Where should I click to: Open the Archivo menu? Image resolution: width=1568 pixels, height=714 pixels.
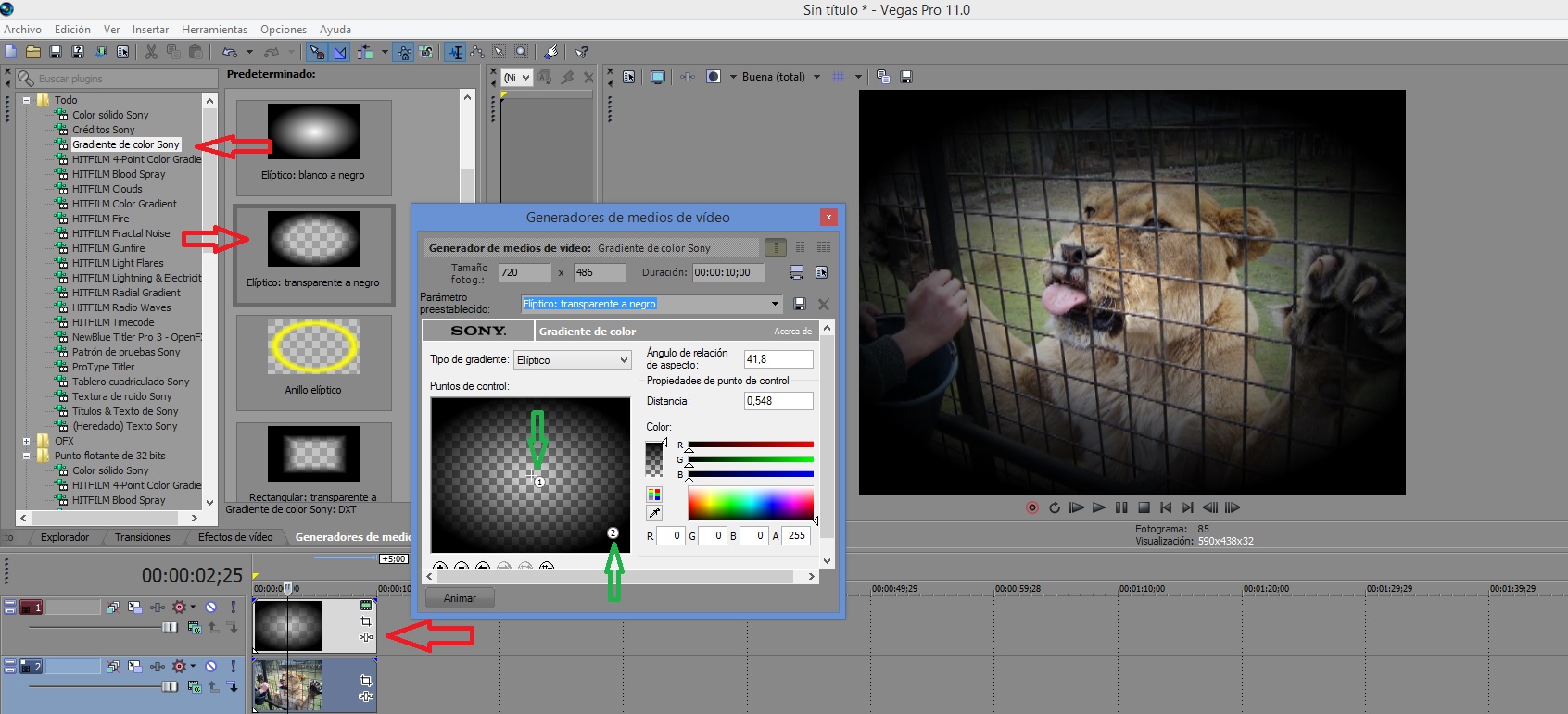tap(22, 30)
